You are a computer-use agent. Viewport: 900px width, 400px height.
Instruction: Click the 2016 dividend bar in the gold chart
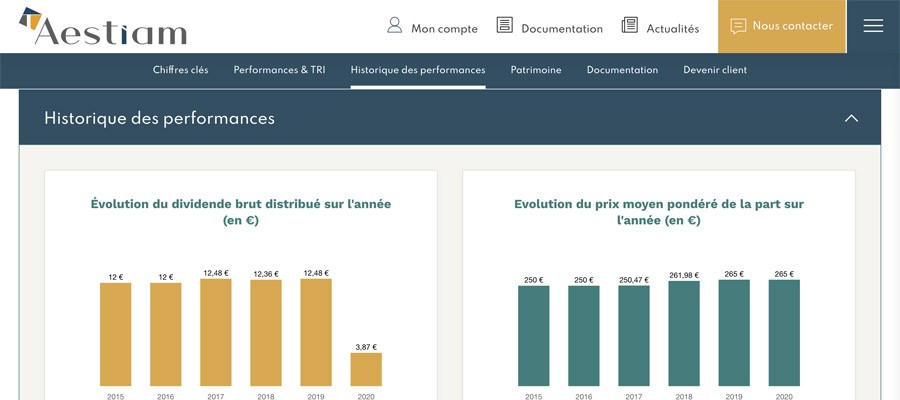[166, 335]
